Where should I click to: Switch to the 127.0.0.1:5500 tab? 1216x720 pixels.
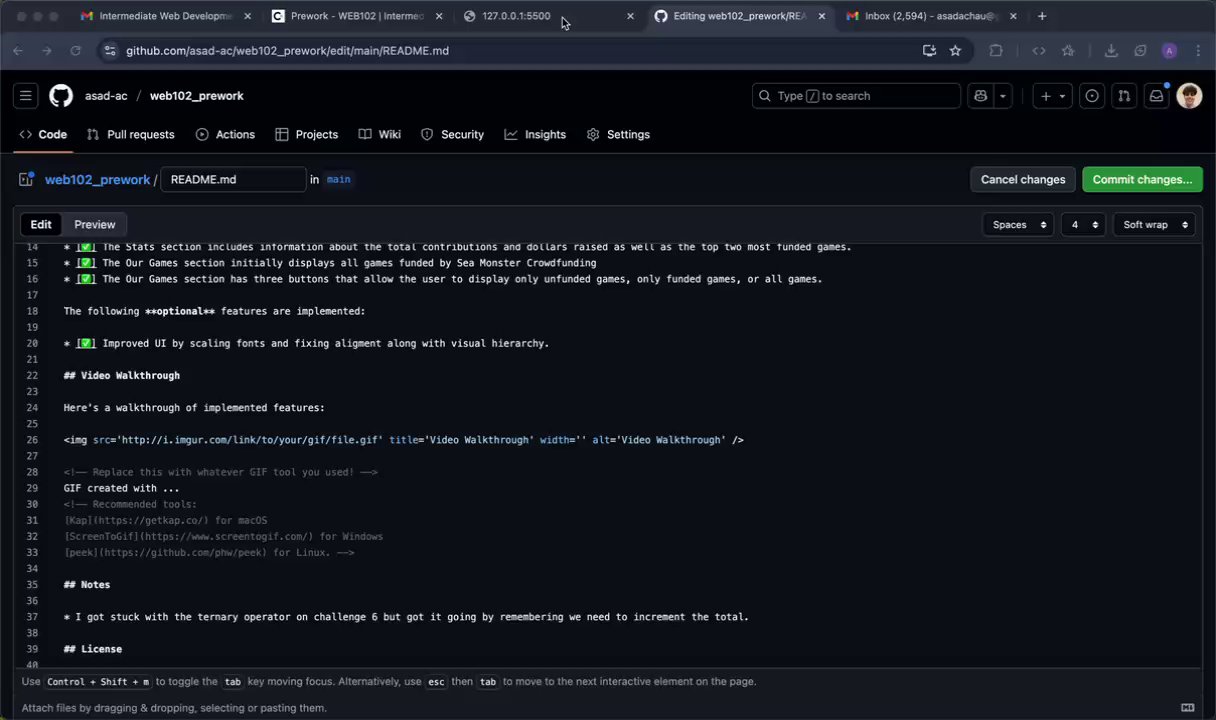tap(548, 16)
